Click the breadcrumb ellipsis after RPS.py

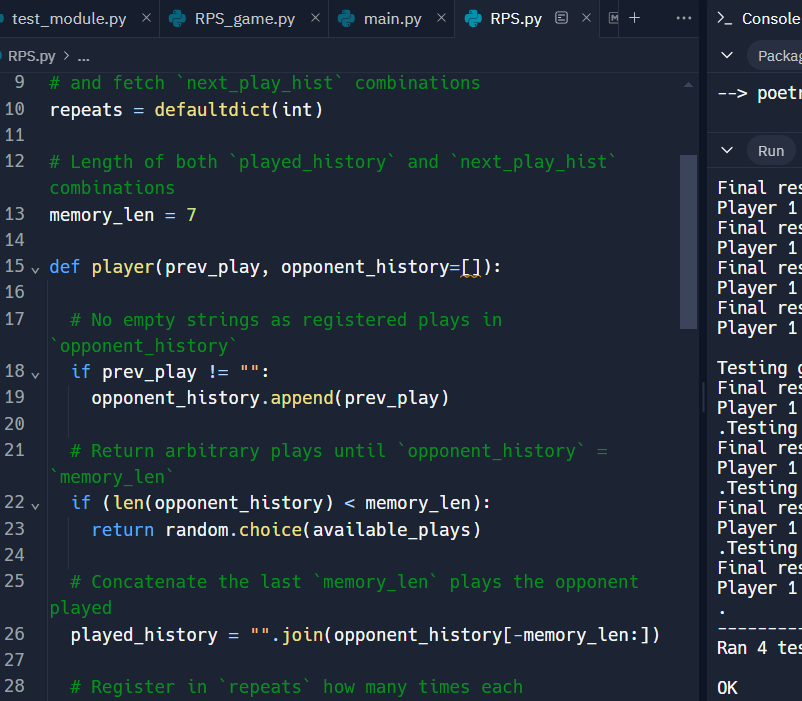click(x=83, y=57)
